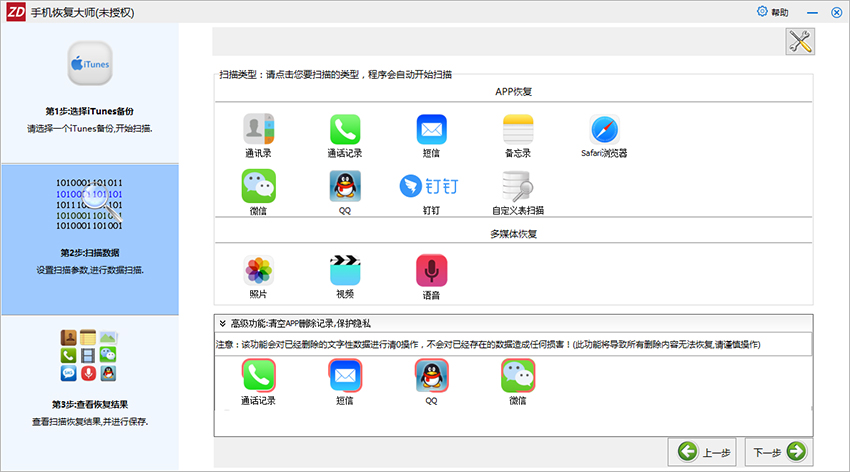Click the ZD application logo
The width and height of the screenshot is (850, 472).
point(15,12)
